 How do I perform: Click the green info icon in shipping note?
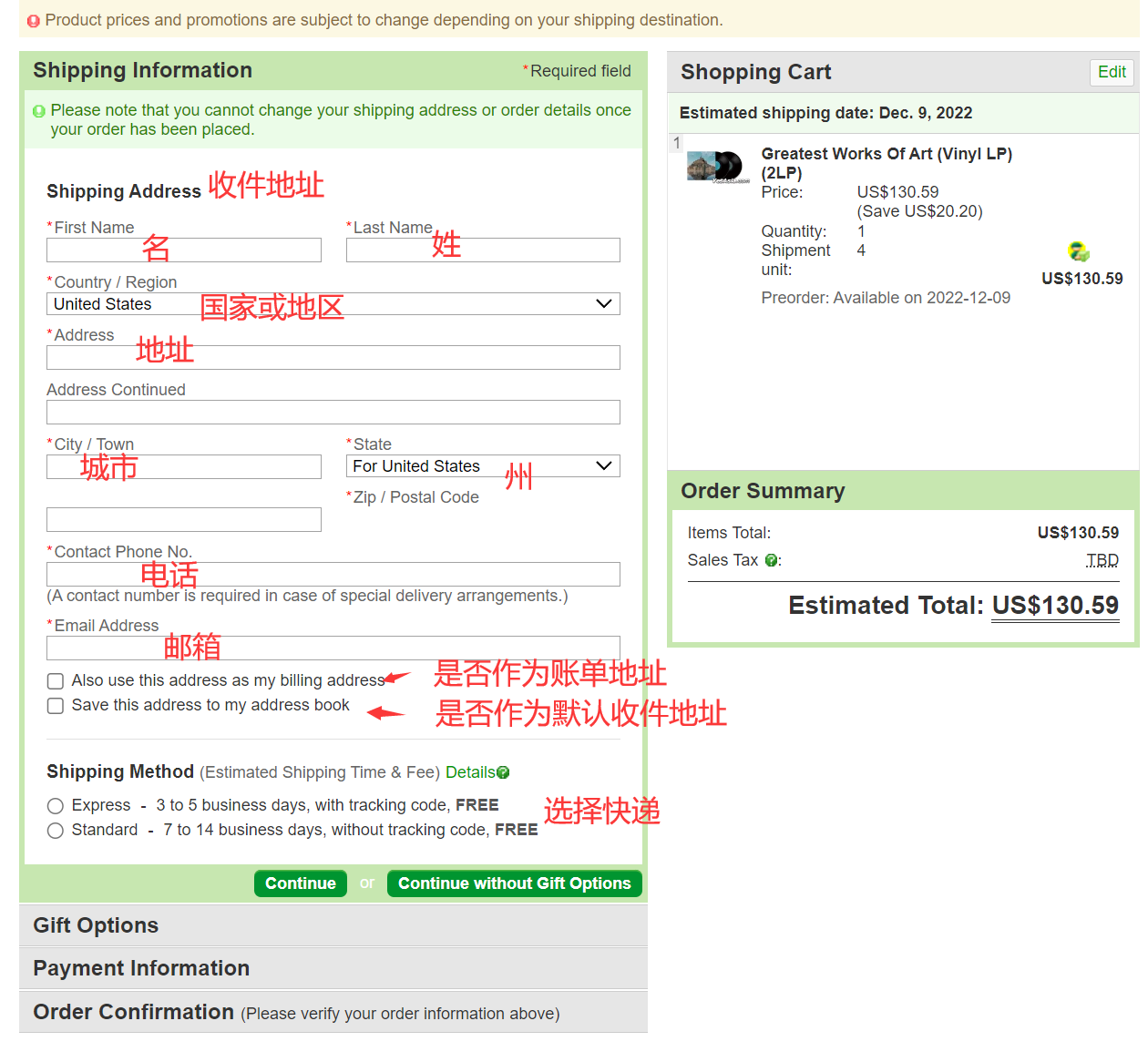pos(38,110)
